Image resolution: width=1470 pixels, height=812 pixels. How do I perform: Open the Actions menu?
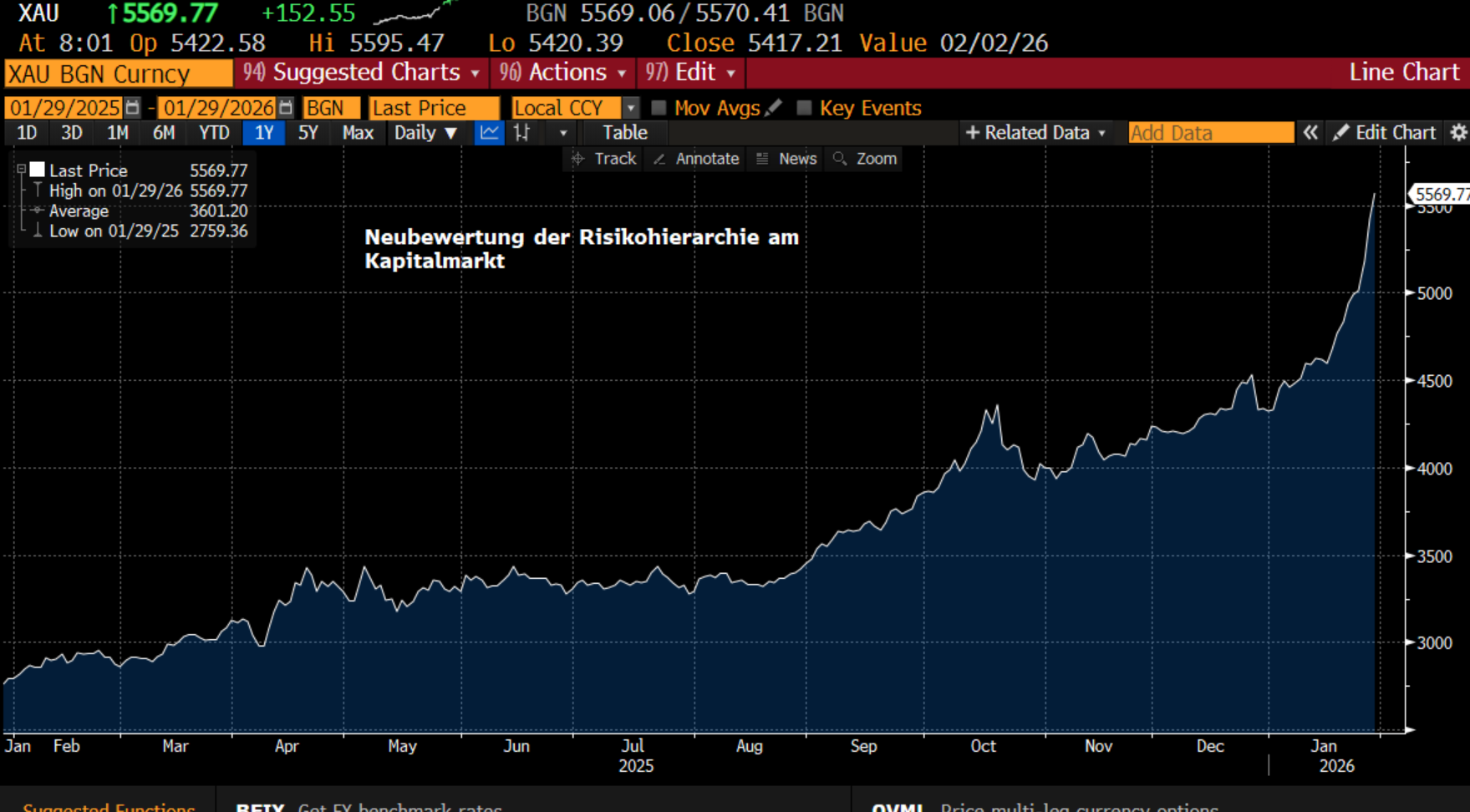click(563, 73)
